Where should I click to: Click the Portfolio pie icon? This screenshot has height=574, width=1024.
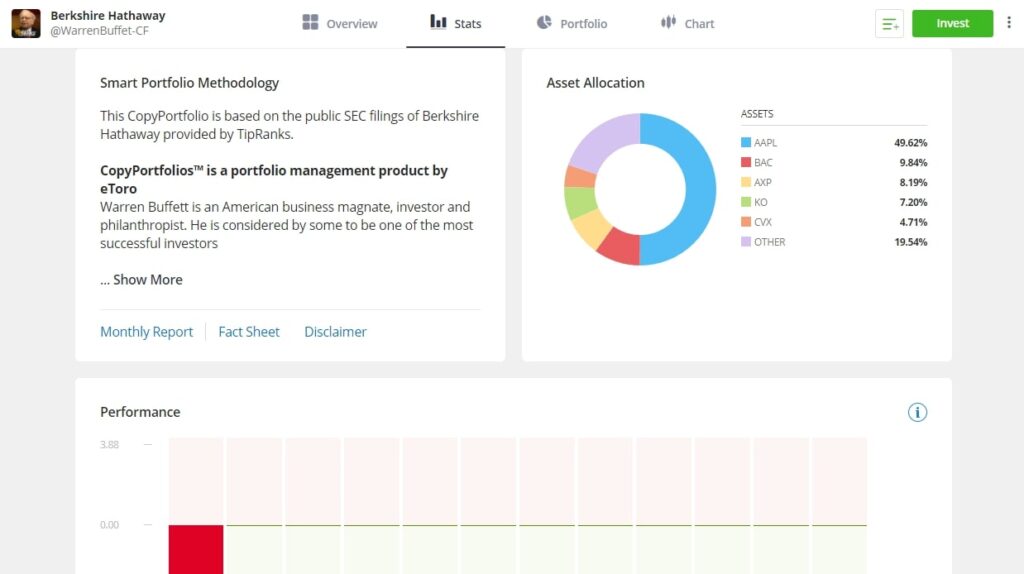click(x=544, y=22)
